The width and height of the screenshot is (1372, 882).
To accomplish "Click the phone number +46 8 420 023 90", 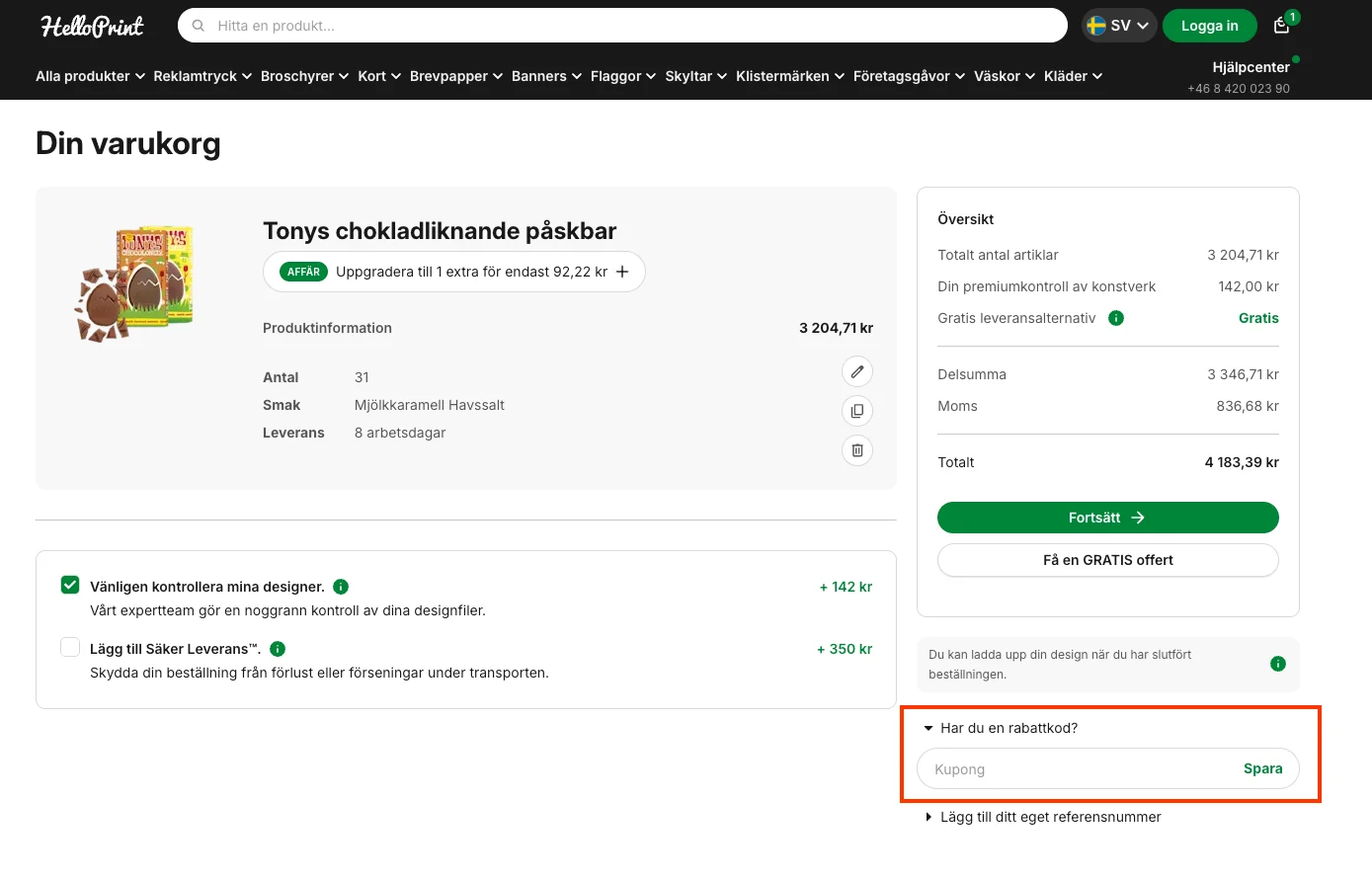I will click(1239, 88).
